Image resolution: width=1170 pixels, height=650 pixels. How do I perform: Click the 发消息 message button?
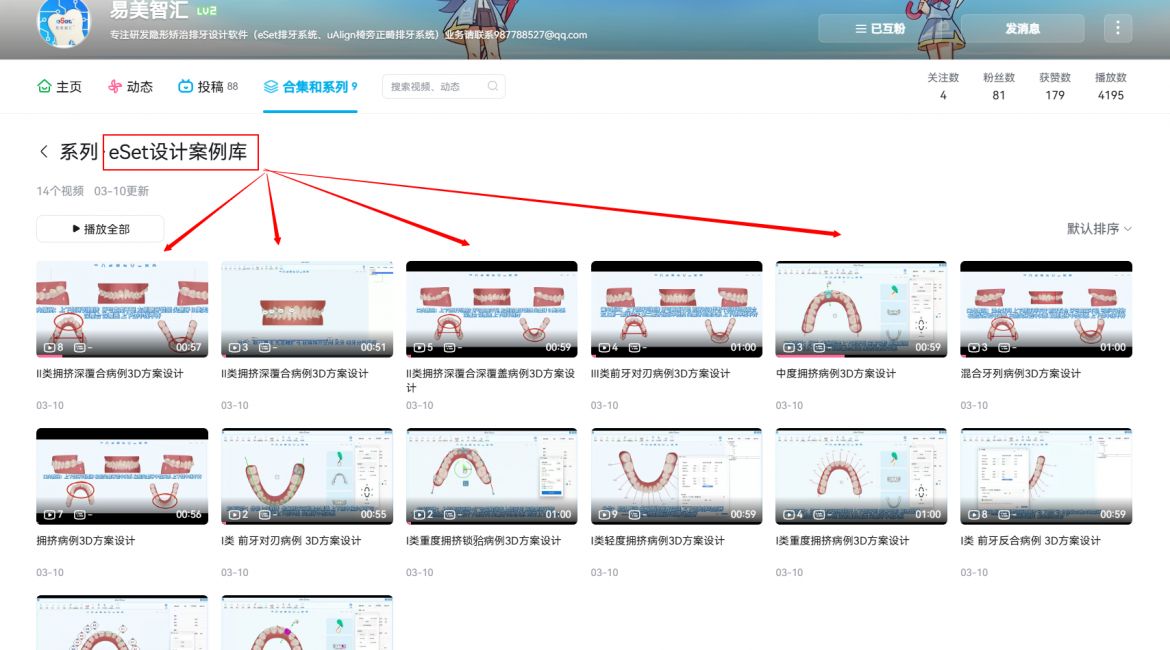[1022, 29]
